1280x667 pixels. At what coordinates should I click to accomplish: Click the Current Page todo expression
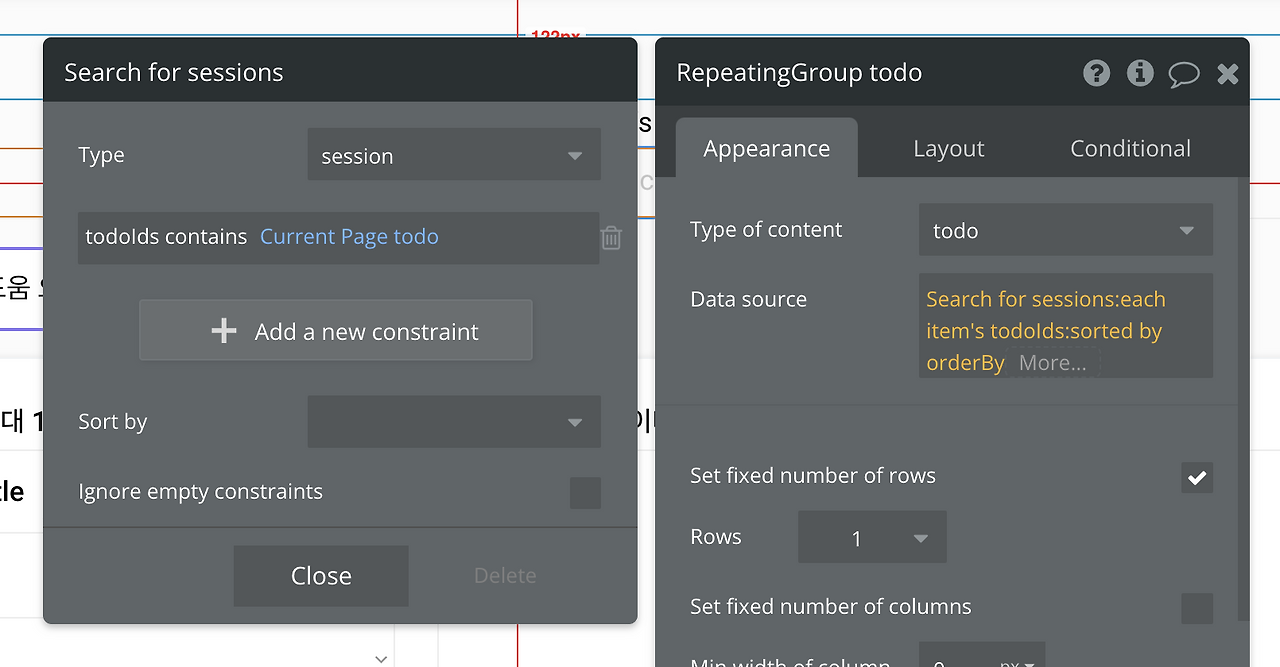(x=349, y=237)
